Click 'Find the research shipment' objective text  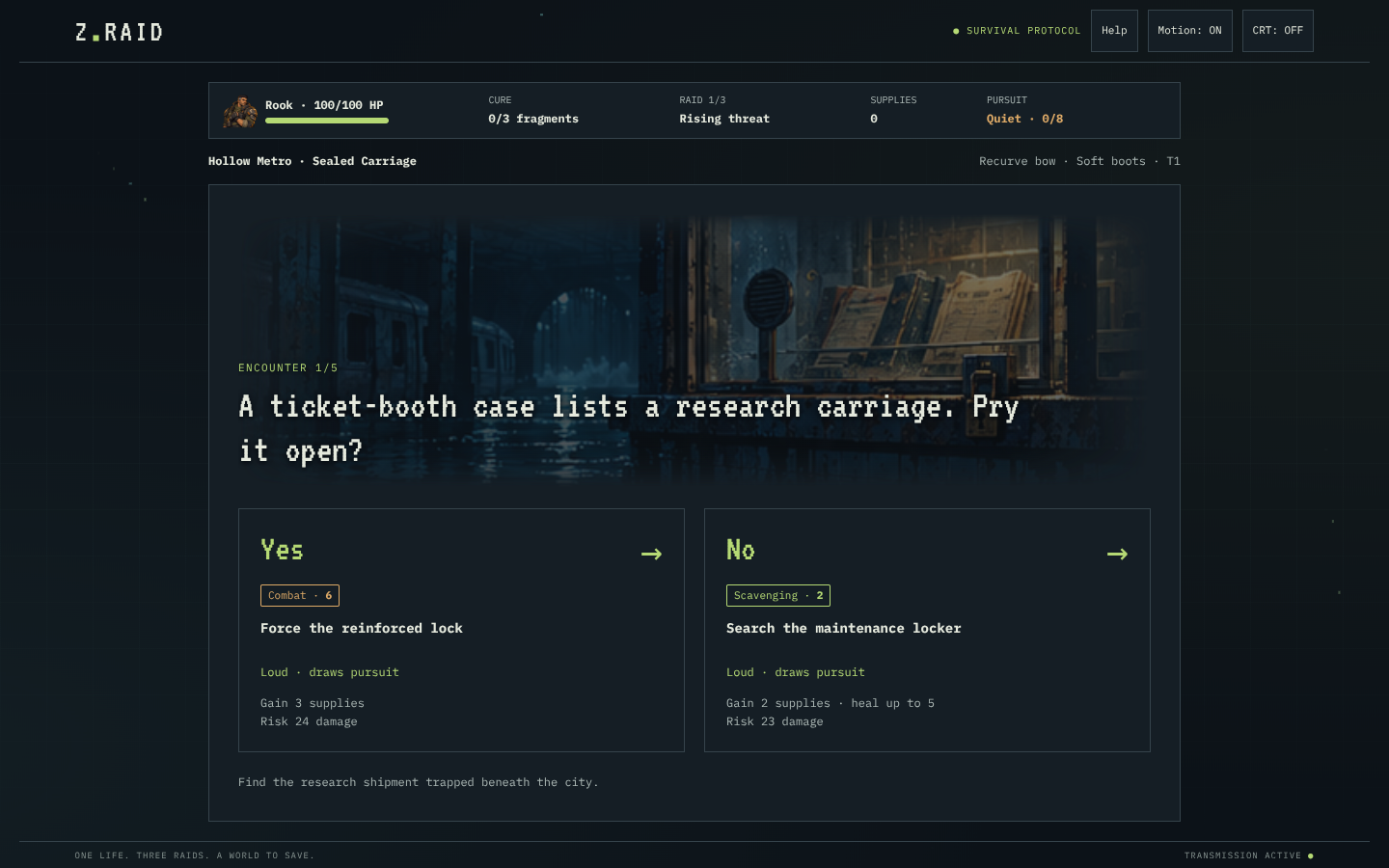pos(419,782)
